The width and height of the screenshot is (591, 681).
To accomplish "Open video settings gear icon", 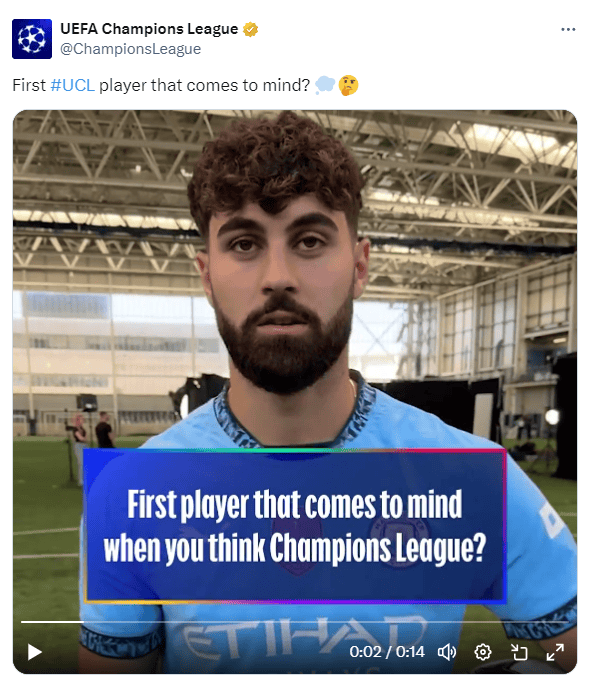I will [x=482, y=651].
